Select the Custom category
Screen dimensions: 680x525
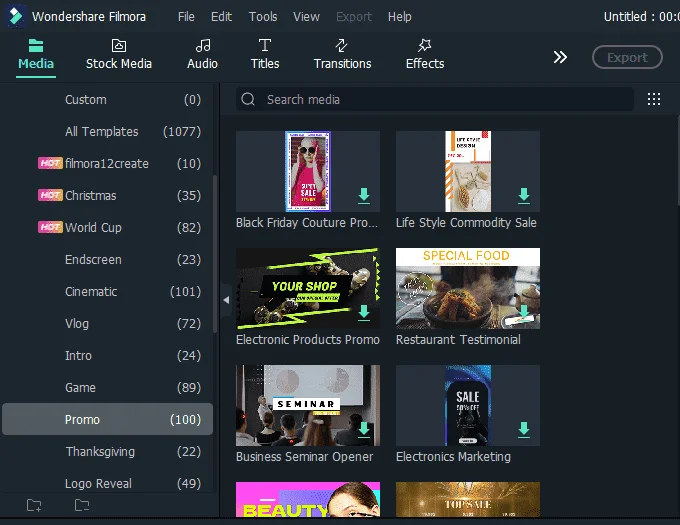click(x=107, y=100)
